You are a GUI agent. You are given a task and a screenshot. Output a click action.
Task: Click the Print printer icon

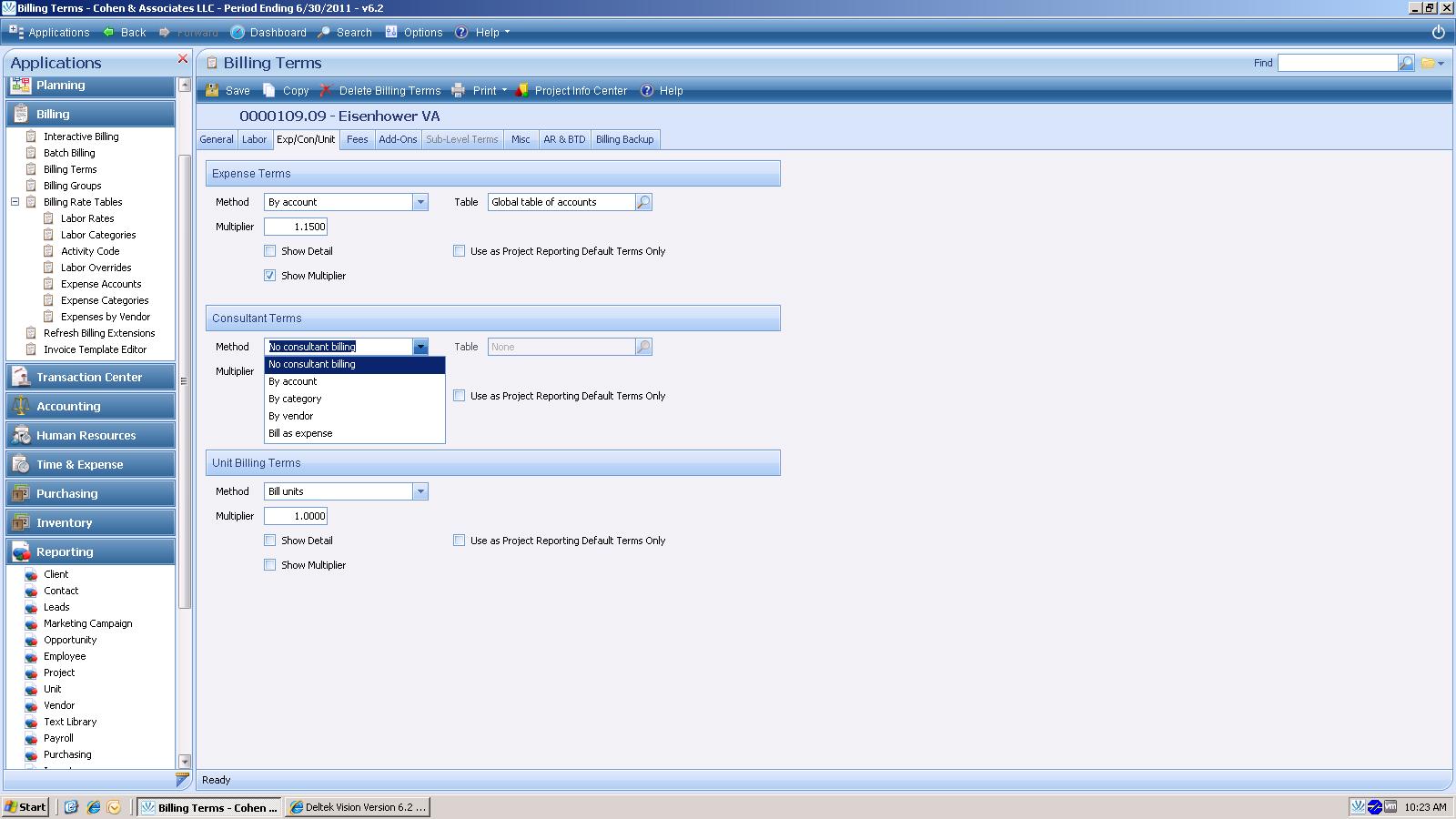pos(459,91)
